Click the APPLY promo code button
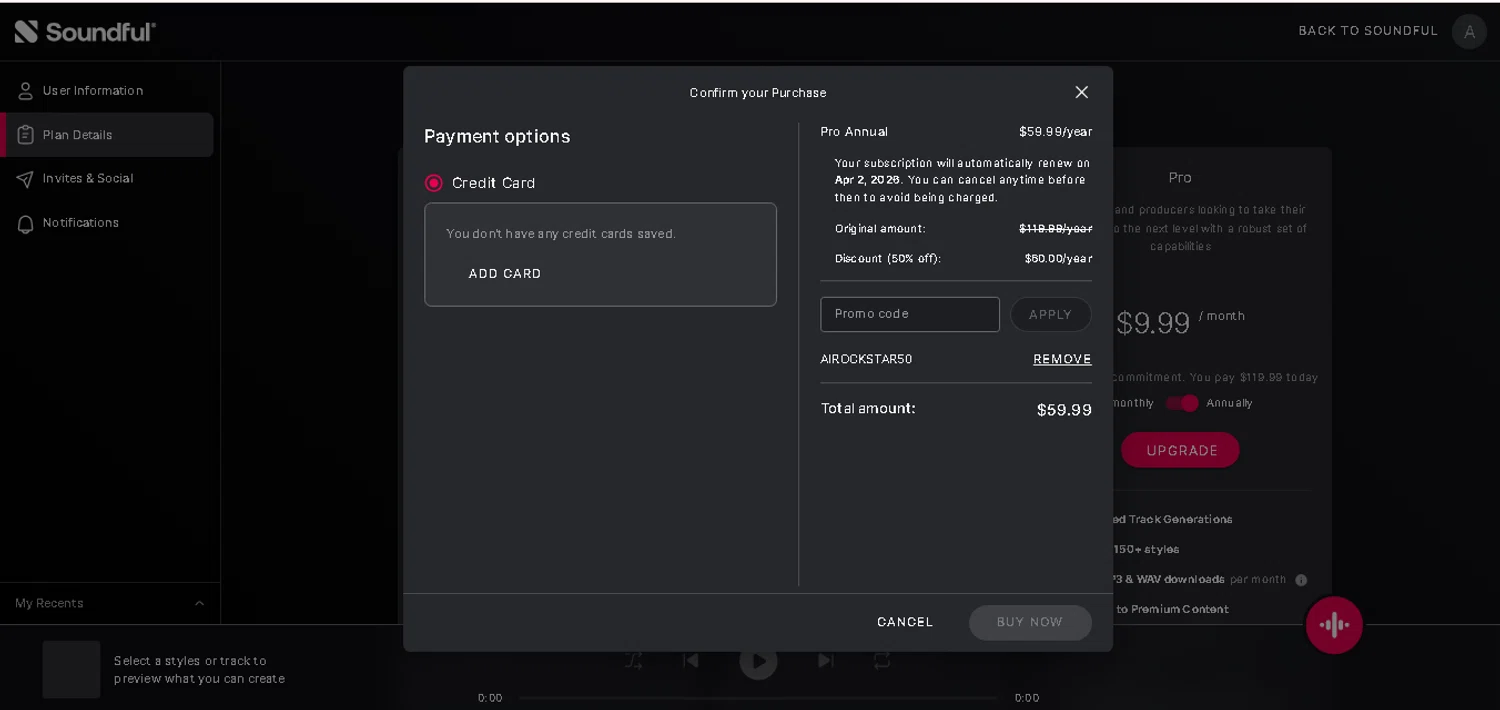The width and height of the screenshot is (1500, 710). [1050, 314]
